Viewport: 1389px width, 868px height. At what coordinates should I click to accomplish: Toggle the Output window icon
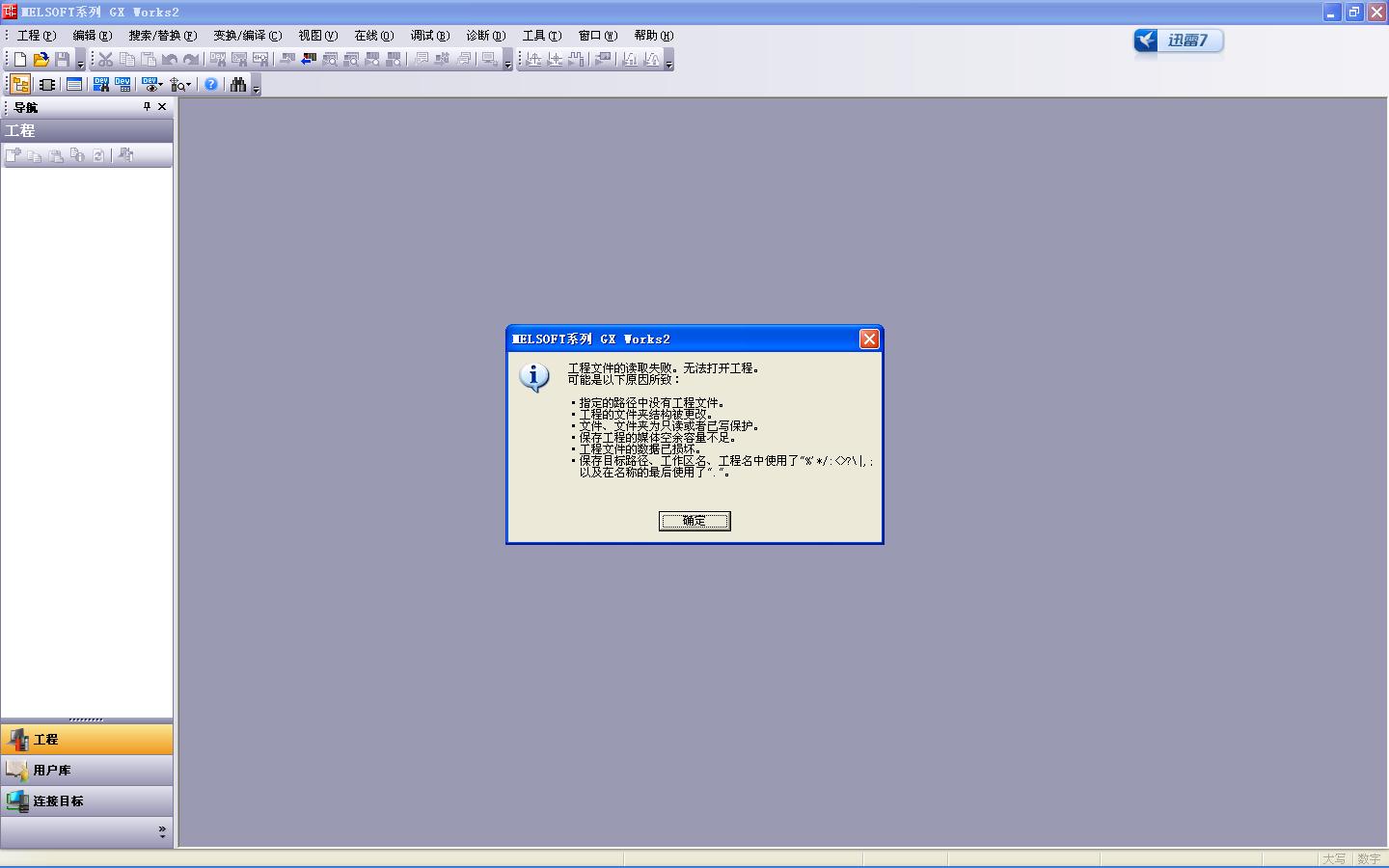click(73, 85)
